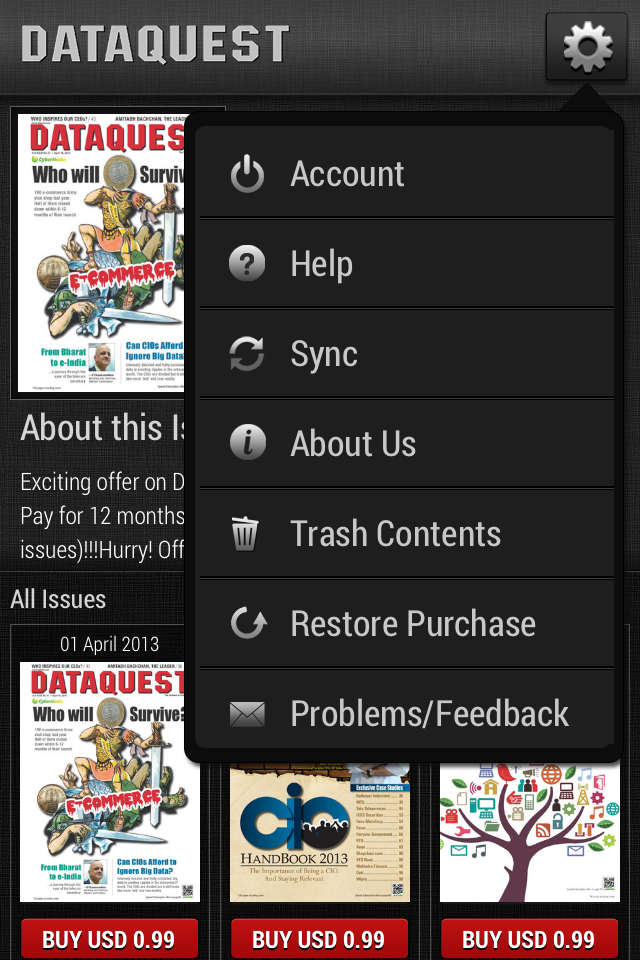Screen dimensions: 640x960
Task: Click the DATAQUEST title logo
Action: [x=155, y=43]
